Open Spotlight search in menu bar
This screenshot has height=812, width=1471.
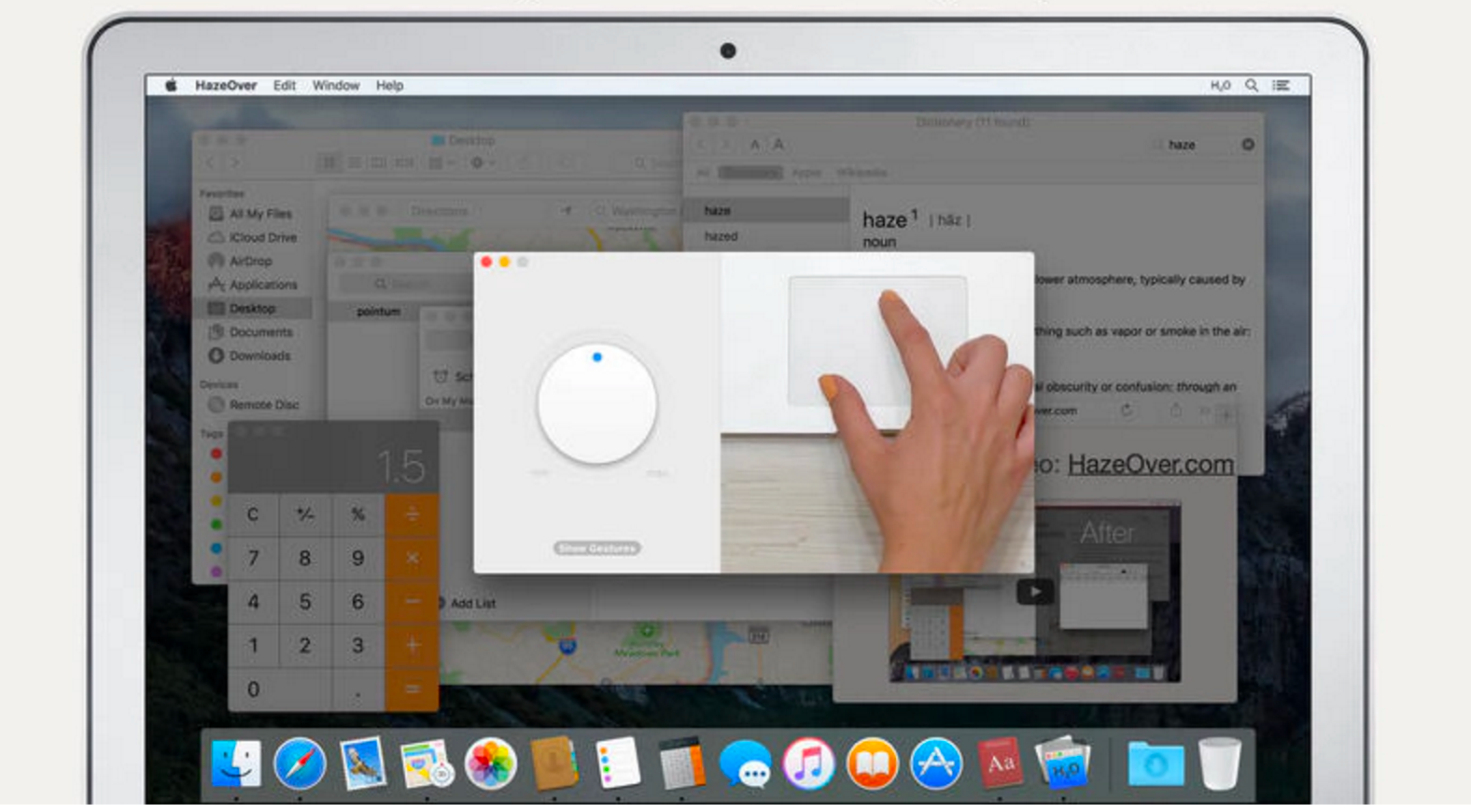click(x=1252, y=85)
